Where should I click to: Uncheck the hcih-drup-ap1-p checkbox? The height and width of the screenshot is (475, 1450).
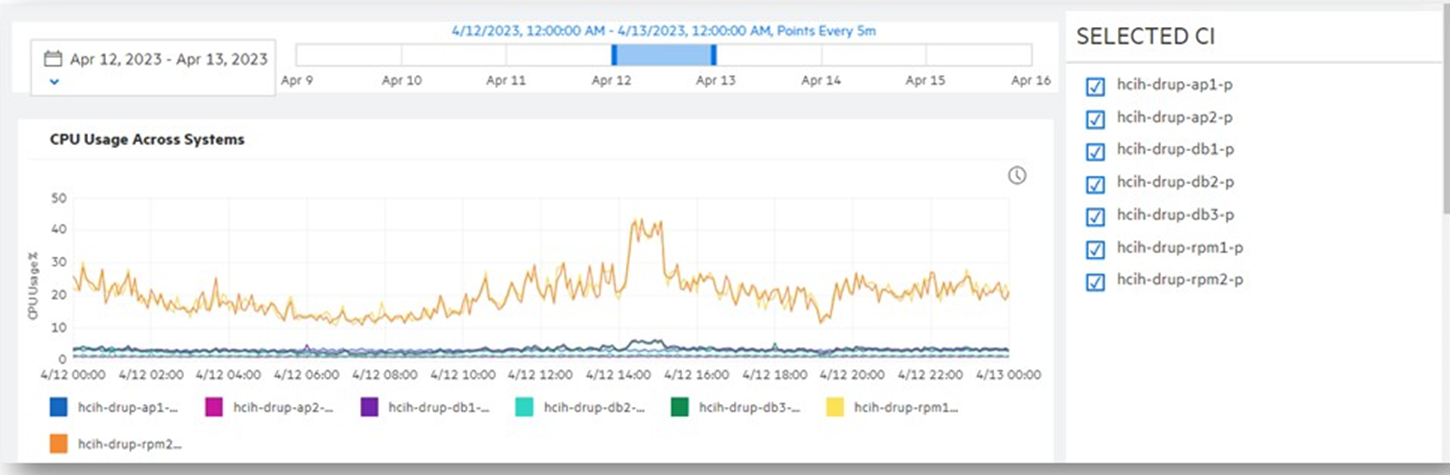coord(1095,87)
